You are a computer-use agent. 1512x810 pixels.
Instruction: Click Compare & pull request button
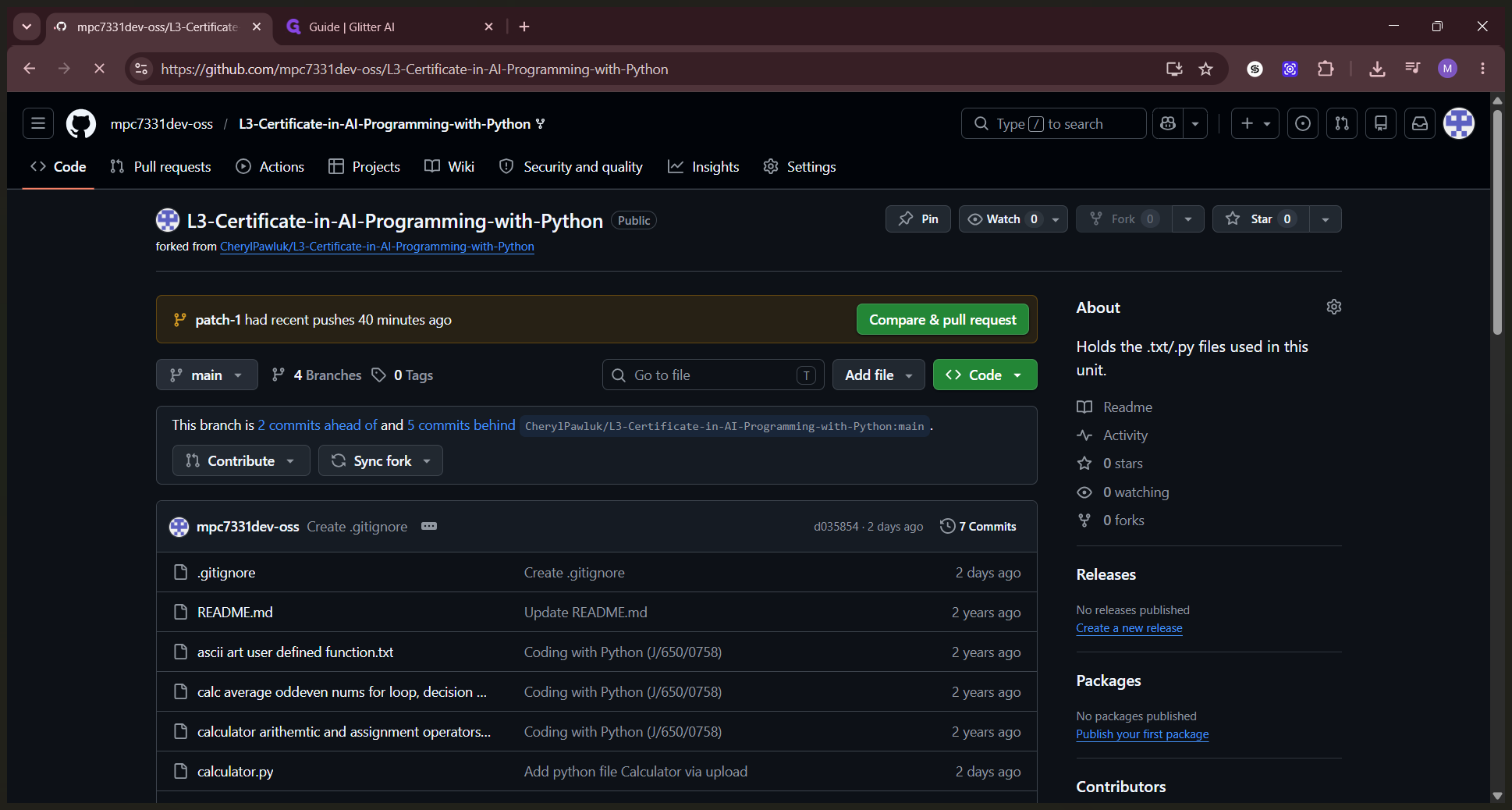click(942, 319)
